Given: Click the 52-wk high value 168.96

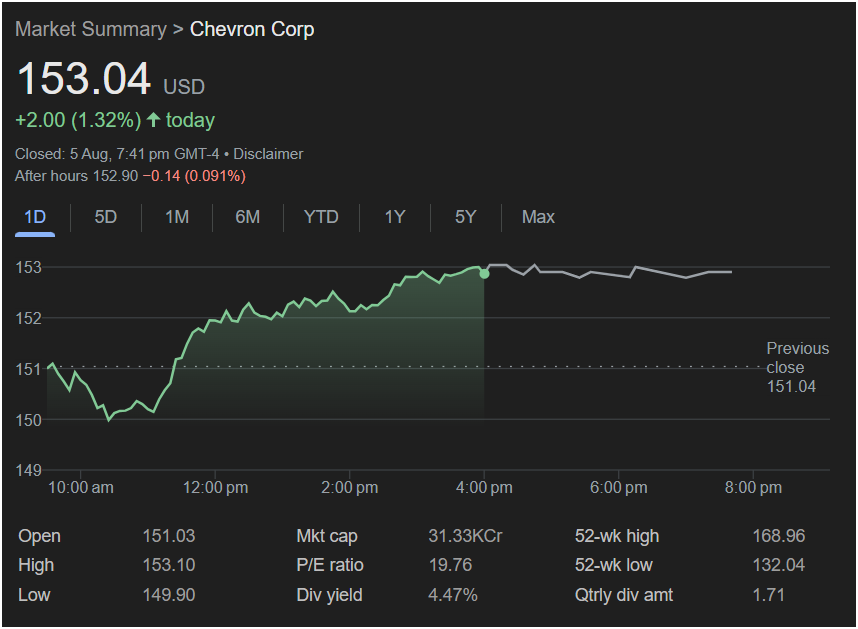Looking at the screenshot, I should tap(779, 536).
